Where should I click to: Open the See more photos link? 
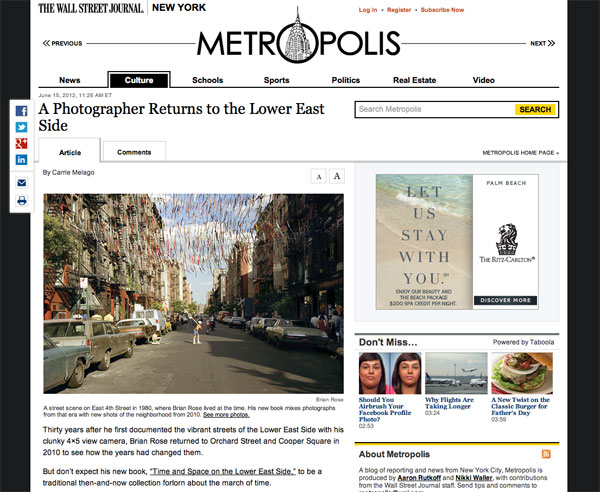click(x=226, y=415)
